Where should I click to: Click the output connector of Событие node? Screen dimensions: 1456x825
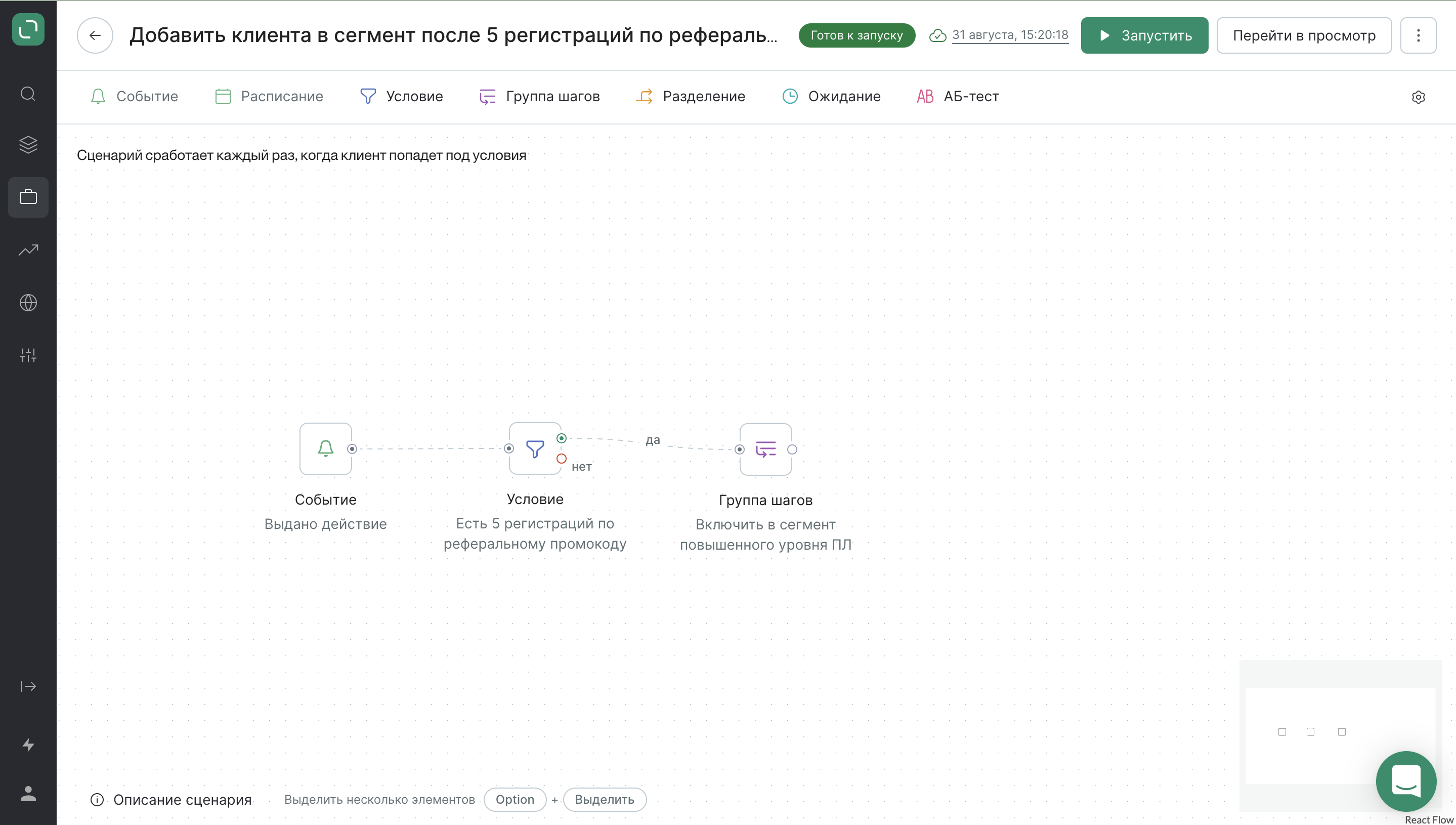(352, 449)
